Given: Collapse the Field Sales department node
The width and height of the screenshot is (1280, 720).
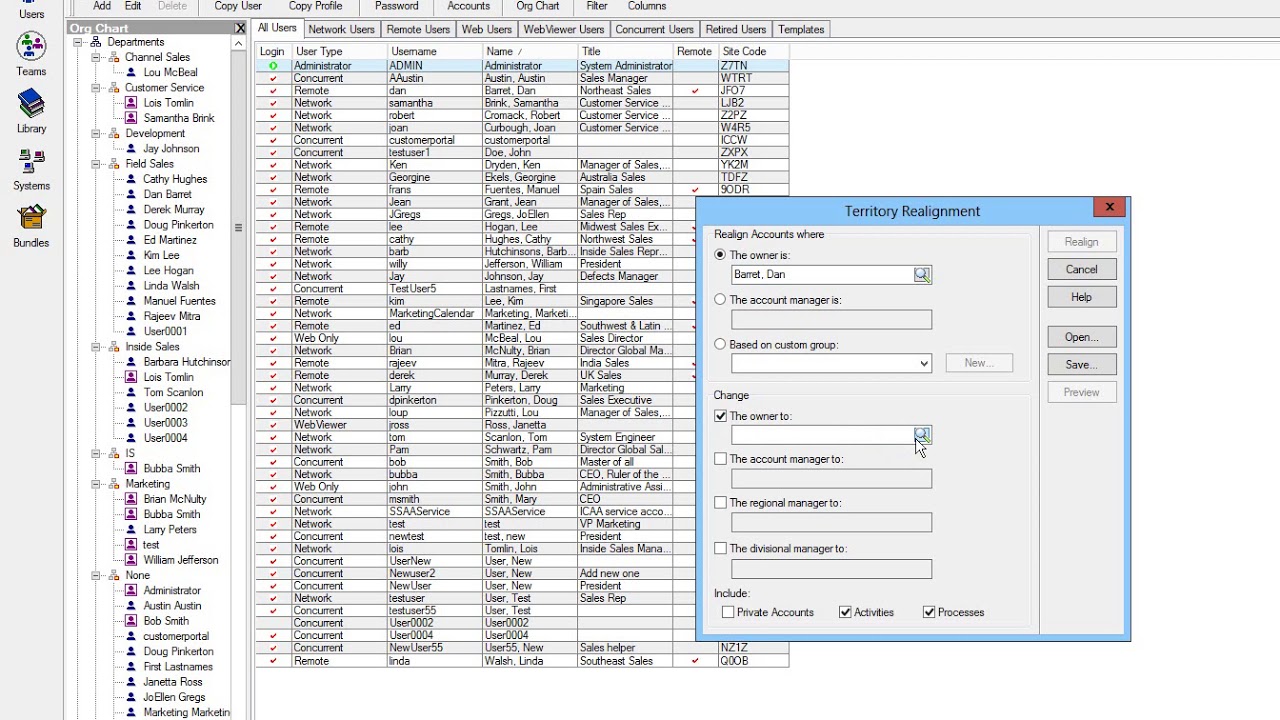Looking at the screenshot, I should [96, 164].
